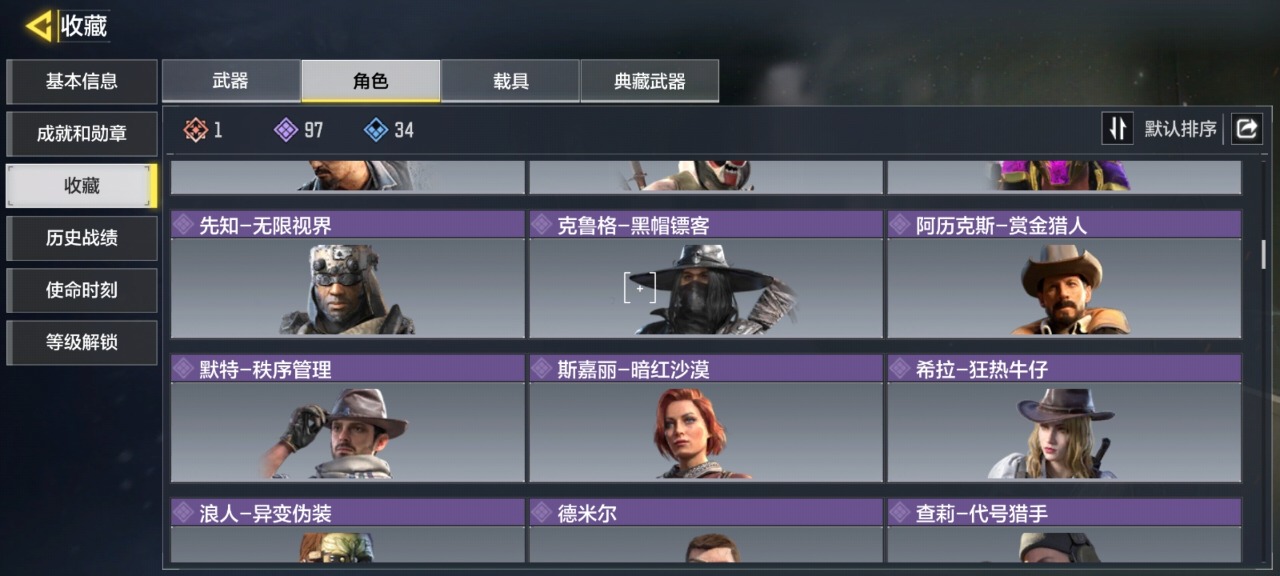Screen dimensions: 1280x576
Task: Click the blue rare rarity icon
Action: (376, 130)
